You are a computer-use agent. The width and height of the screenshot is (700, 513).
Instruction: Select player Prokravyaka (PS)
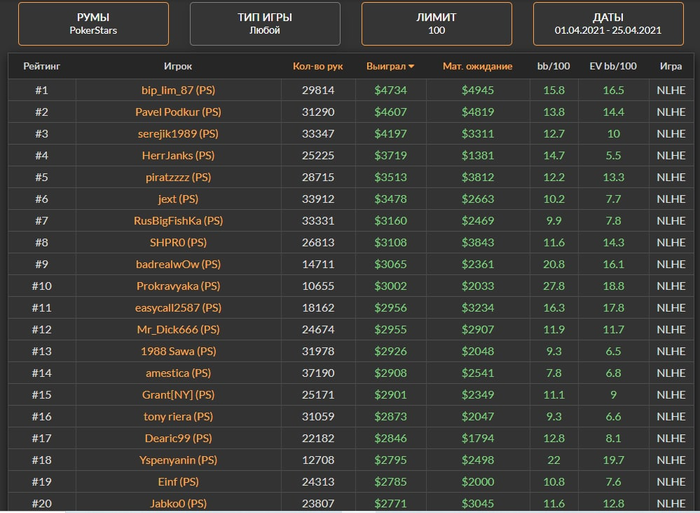178,286
